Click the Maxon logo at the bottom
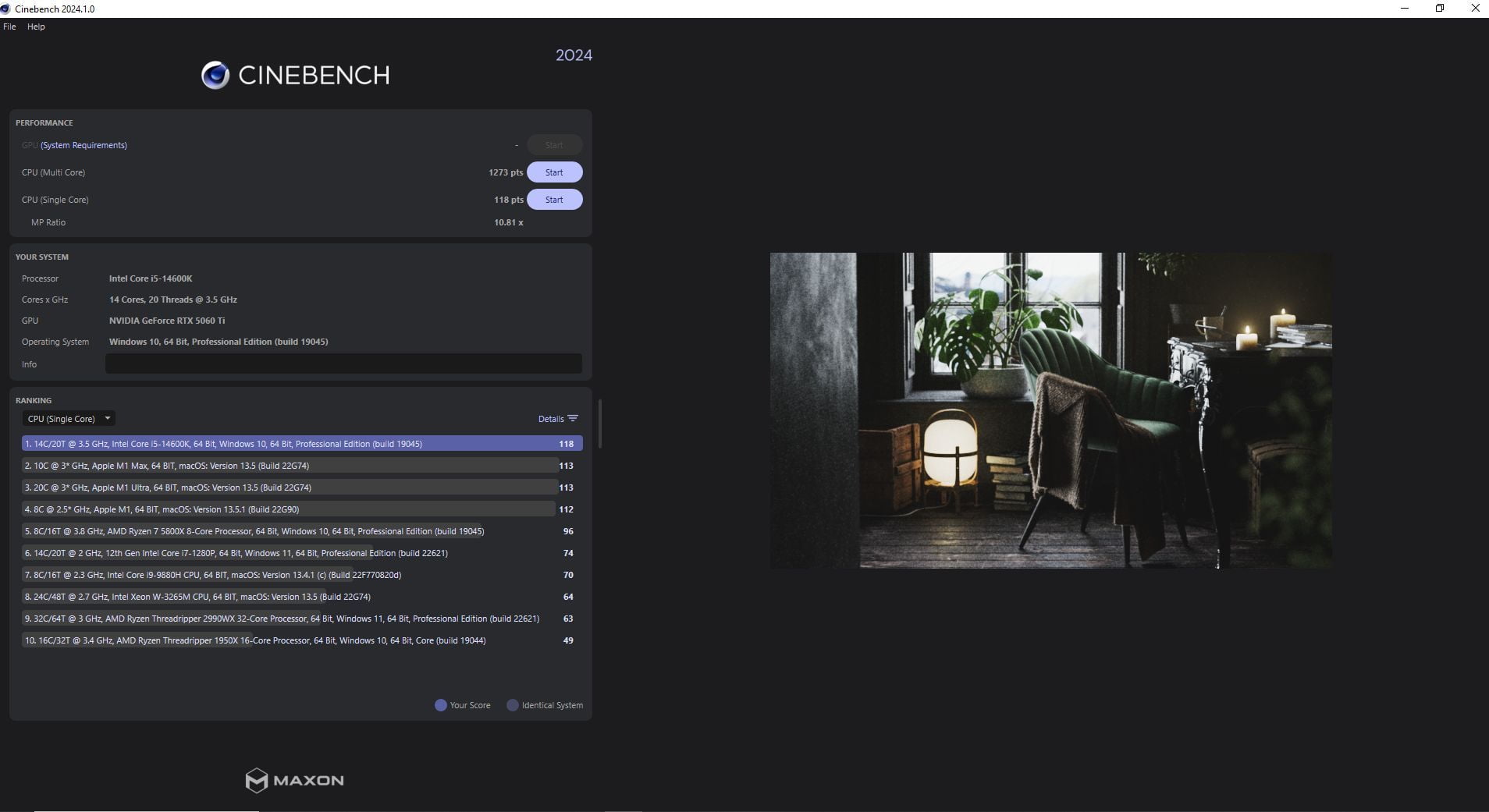The width and height of the screenshot is (1489, 812). point(294,780)
